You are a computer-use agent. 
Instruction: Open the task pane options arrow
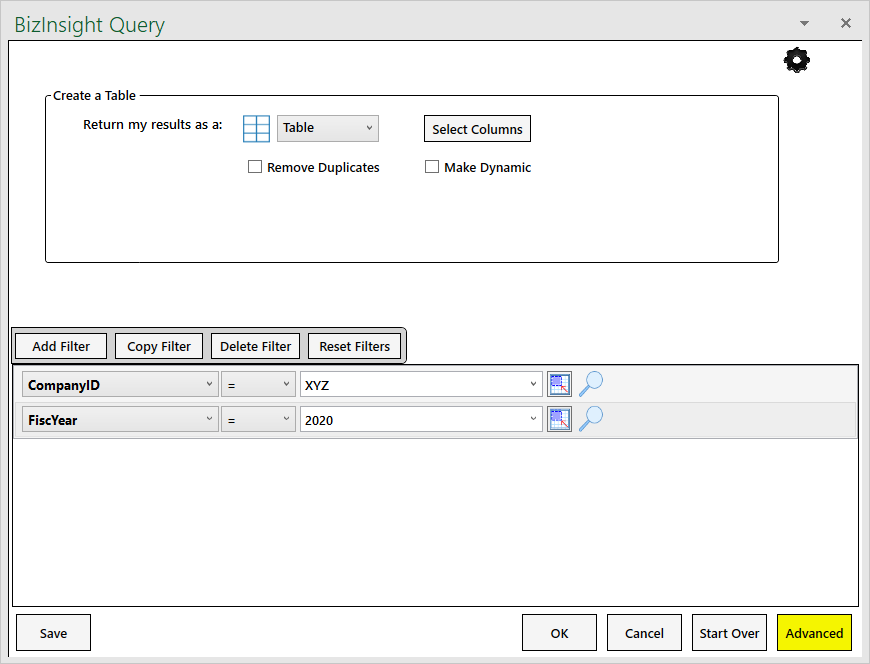pos(804,23)
